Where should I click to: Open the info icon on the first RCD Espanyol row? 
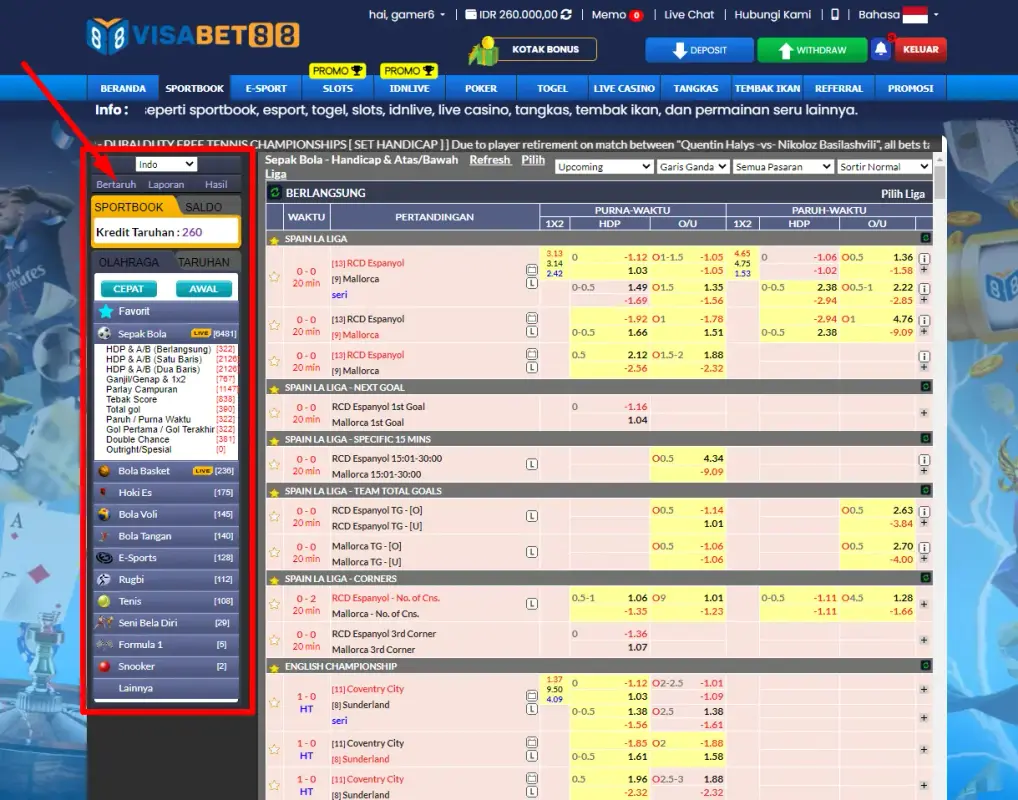point(924,258)
